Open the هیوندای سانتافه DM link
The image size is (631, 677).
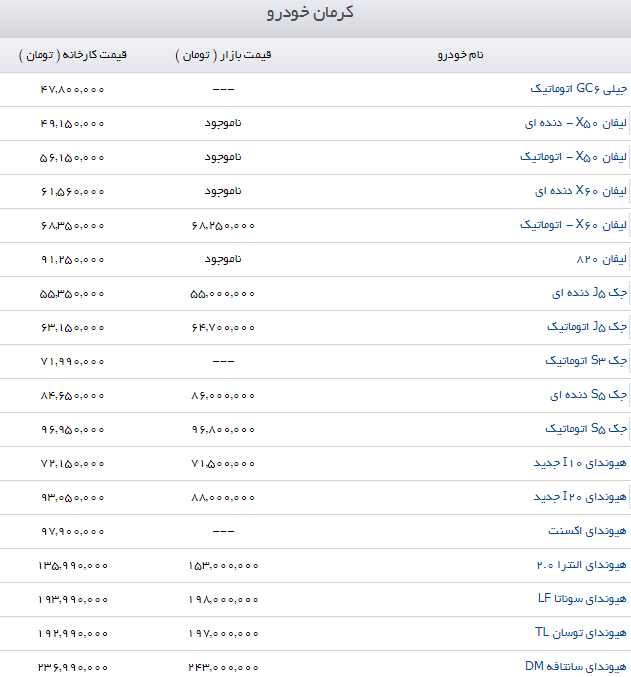pyautogui.click(x=576, y=667)
